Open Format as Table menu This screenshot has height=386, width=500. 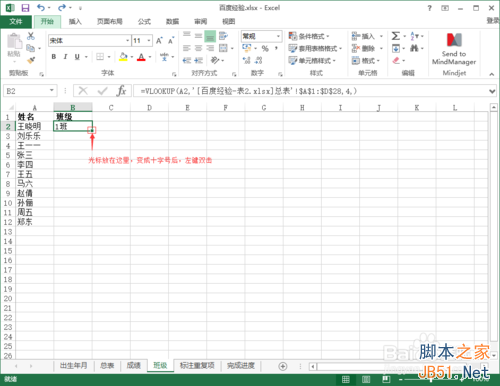[315, 48]
